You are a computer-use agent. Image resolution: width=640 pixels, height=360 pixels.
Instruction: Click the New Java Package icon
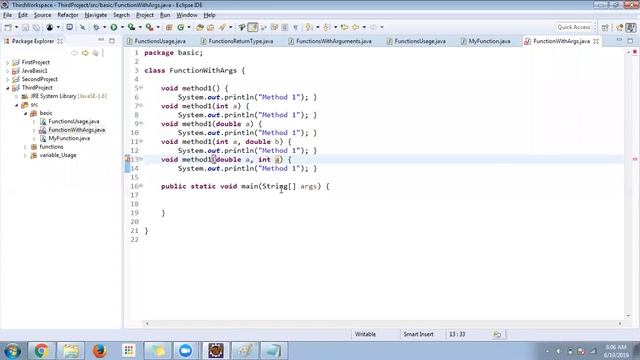(169, 27)
